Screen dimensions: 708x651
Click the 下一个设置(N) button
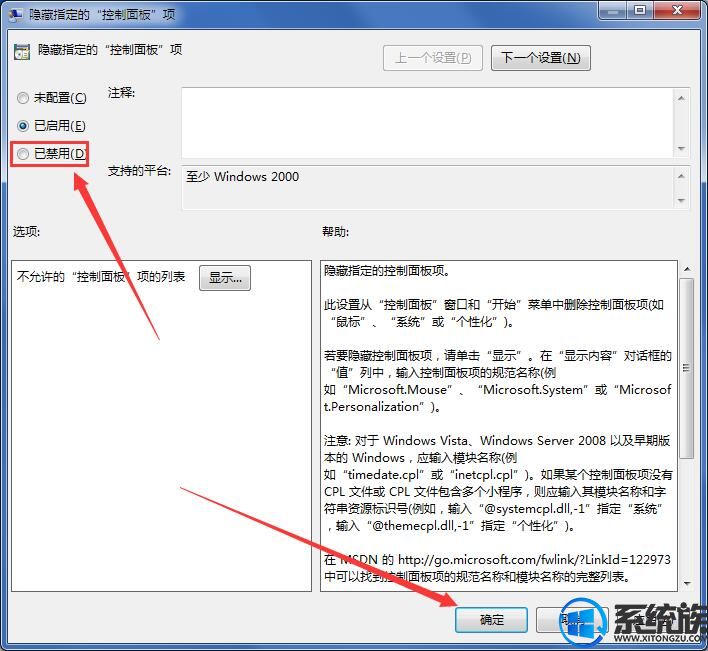point(540,58)
